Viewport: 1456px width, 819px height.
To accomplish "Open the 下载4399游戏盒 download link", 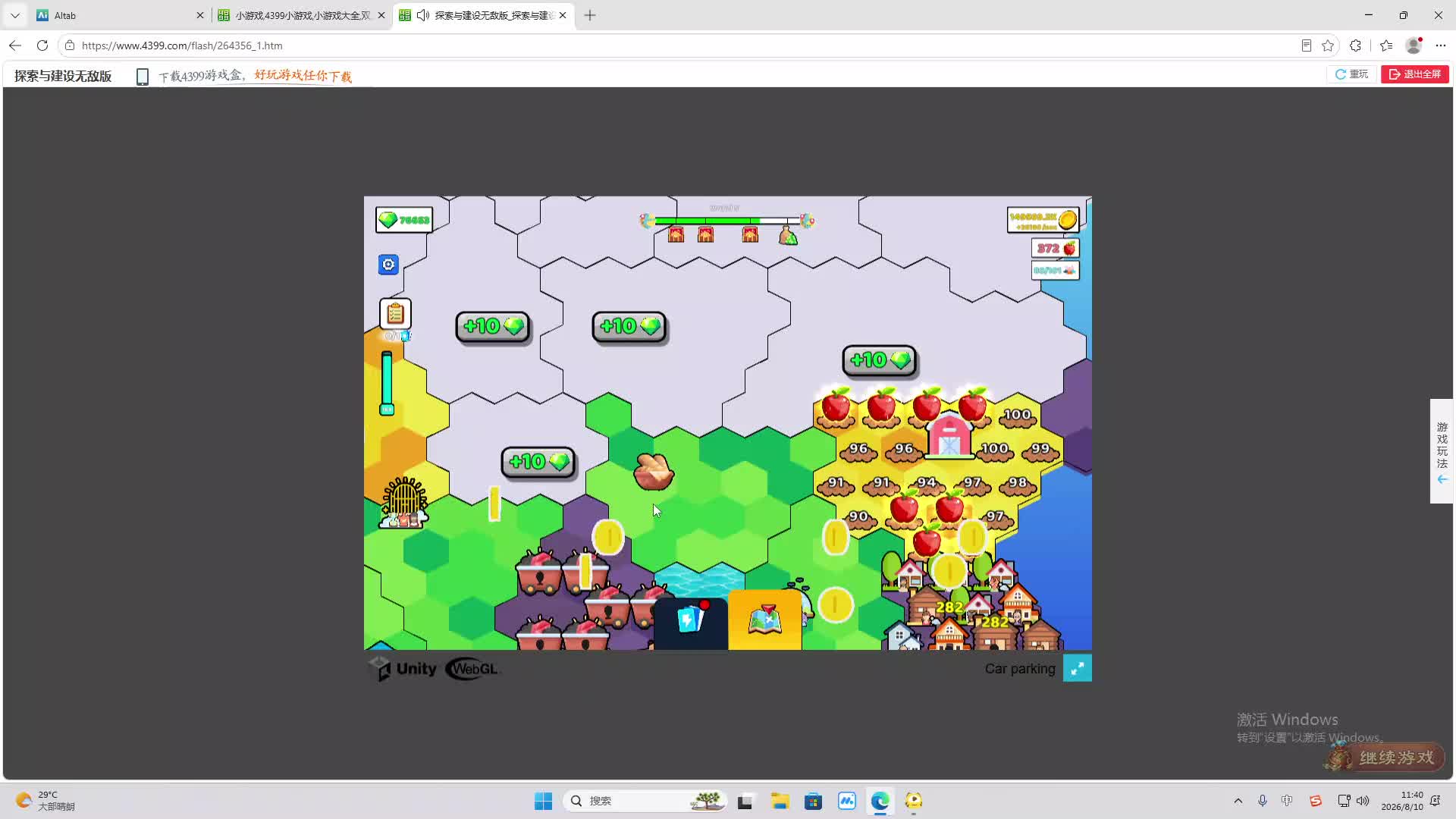I will tap(255, 76).
